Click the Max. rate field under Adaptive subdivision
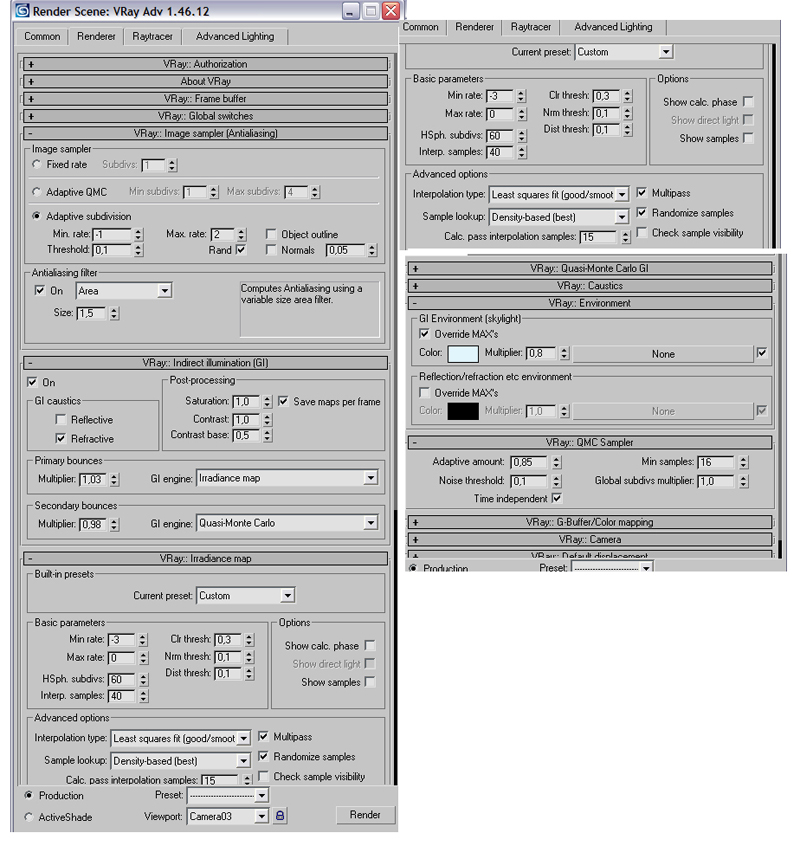This screenshot has height=846, width=800. click(x=223, y=234)
